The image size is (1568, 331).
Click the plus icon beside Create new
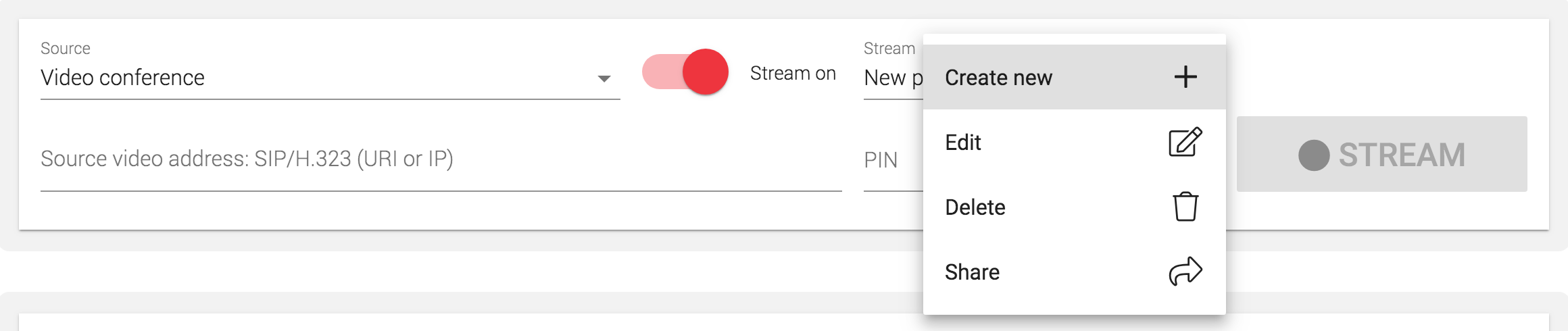1185,77
